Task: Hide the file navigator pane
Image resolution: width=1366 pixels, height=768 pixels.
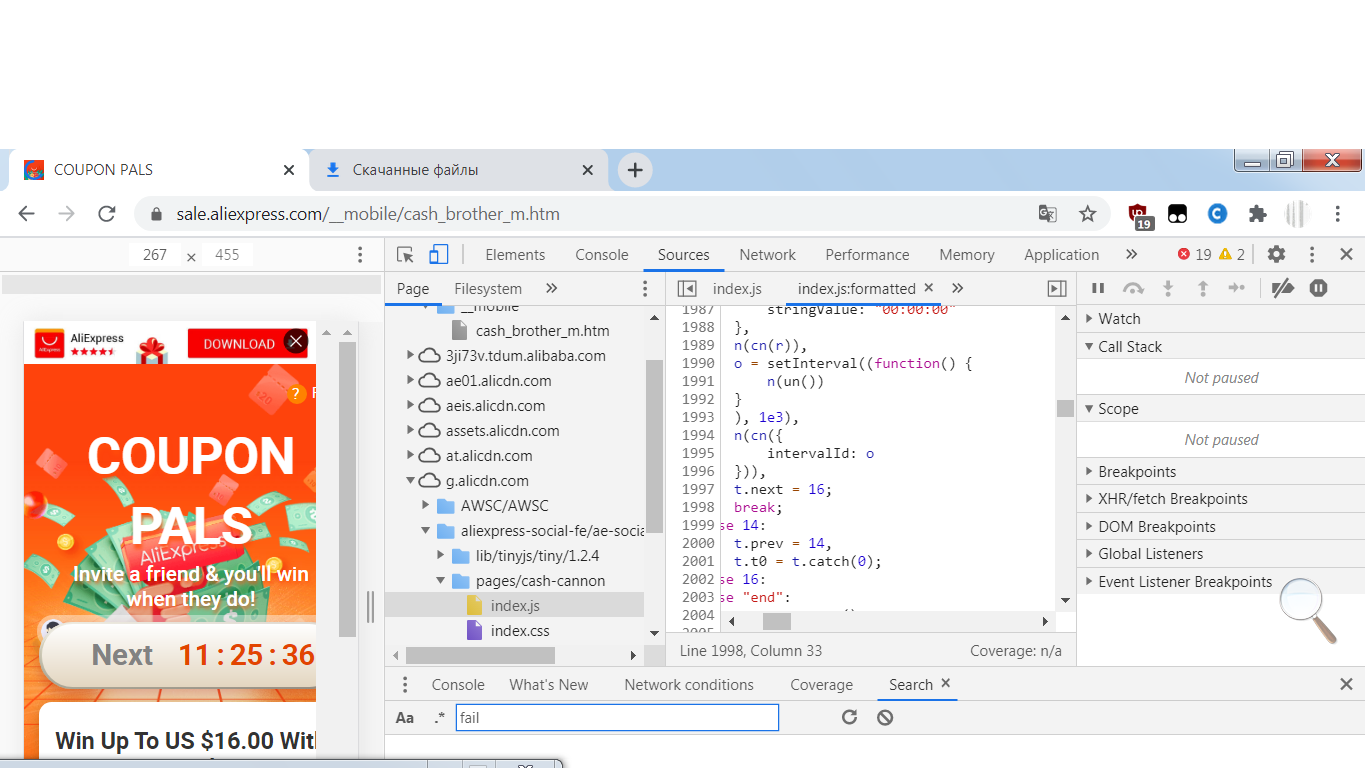Action: [687, 289]
